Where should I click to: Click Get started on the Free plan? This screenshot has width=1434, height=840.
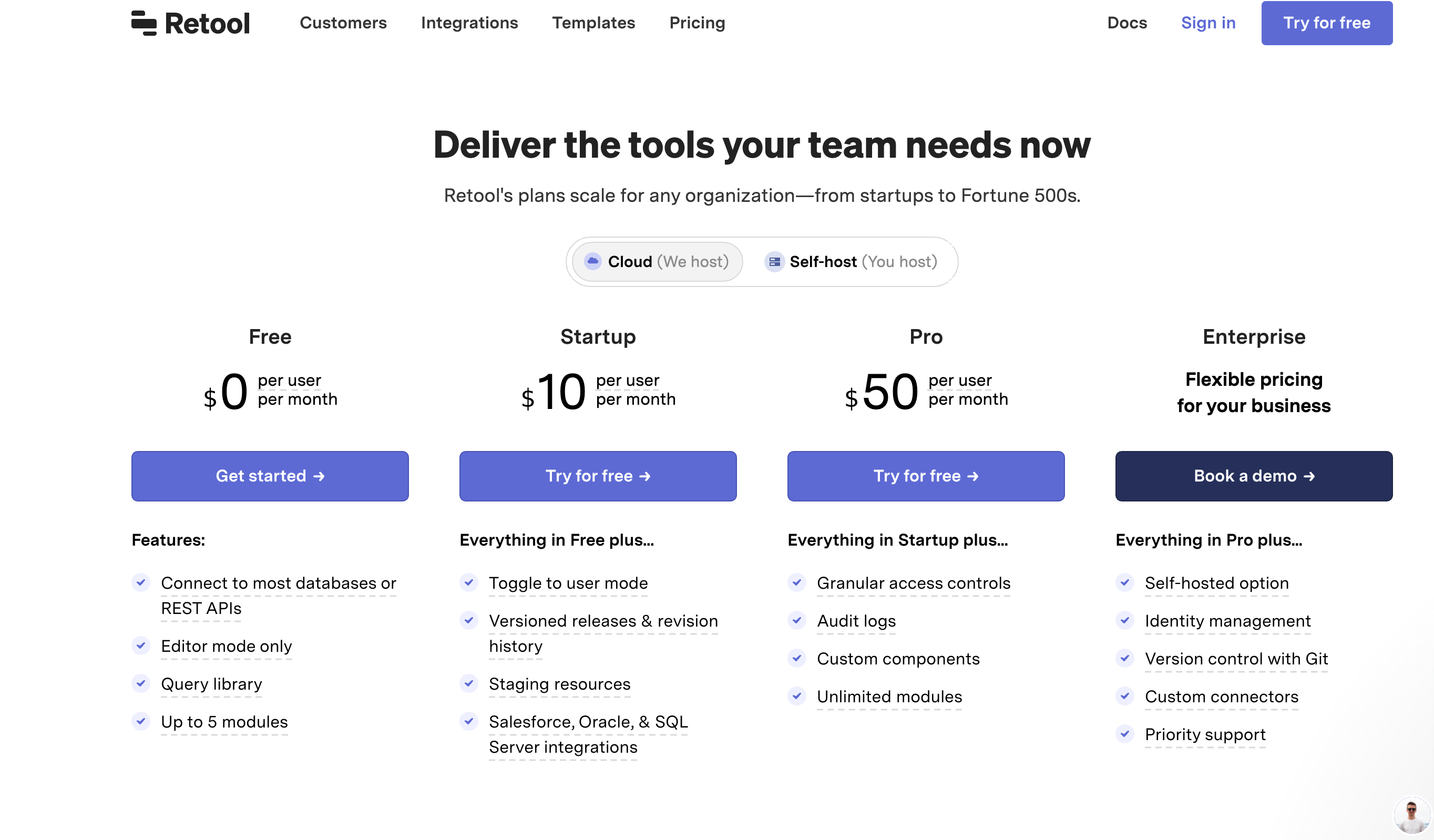click(x=269, y=476)
